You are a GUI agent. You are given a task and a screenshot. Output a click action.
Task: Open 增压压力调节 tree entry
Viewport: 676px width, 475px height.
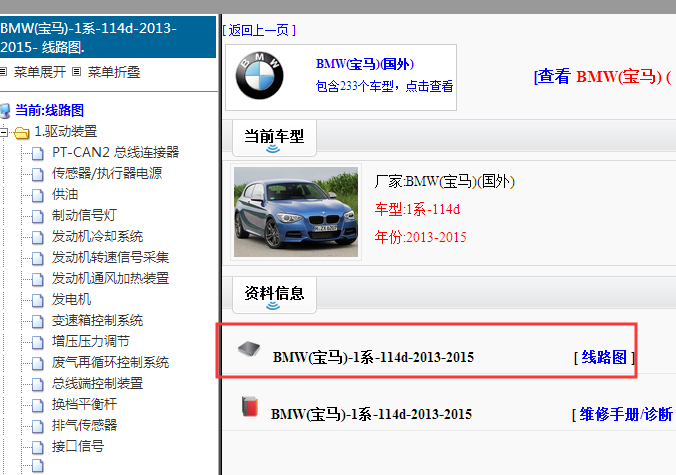click(x=91, y=342)
